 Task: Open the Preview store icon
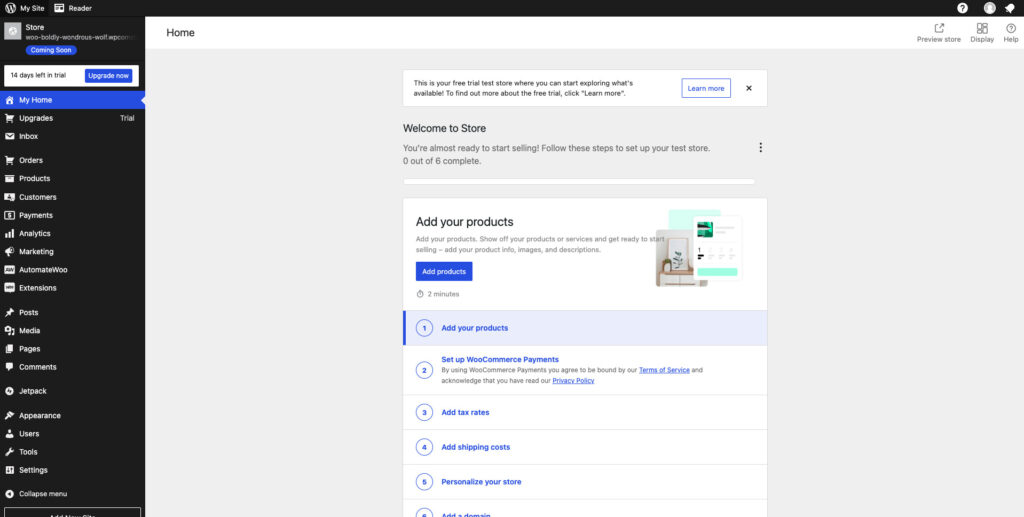pyautogui.click(x=939, y=28)
